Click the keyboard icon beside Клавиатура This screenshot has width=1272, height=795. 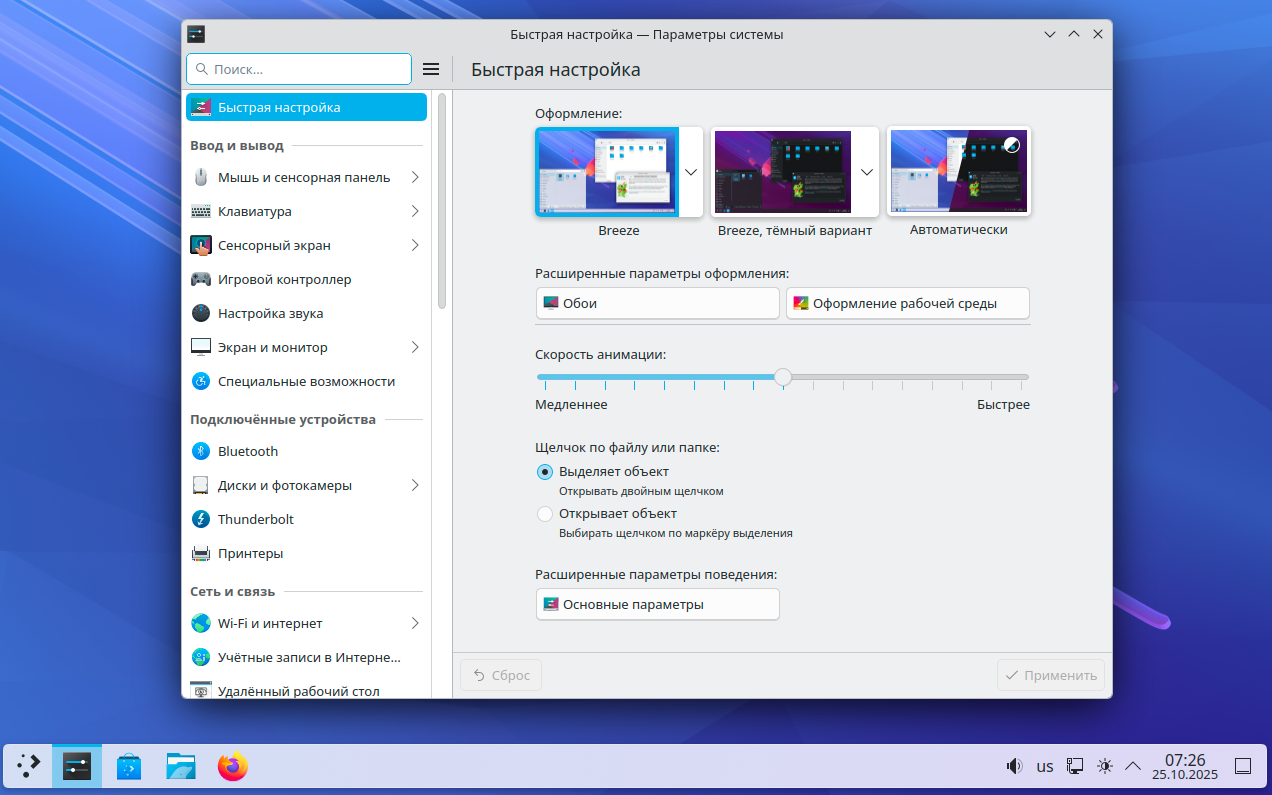coord(201,211)
